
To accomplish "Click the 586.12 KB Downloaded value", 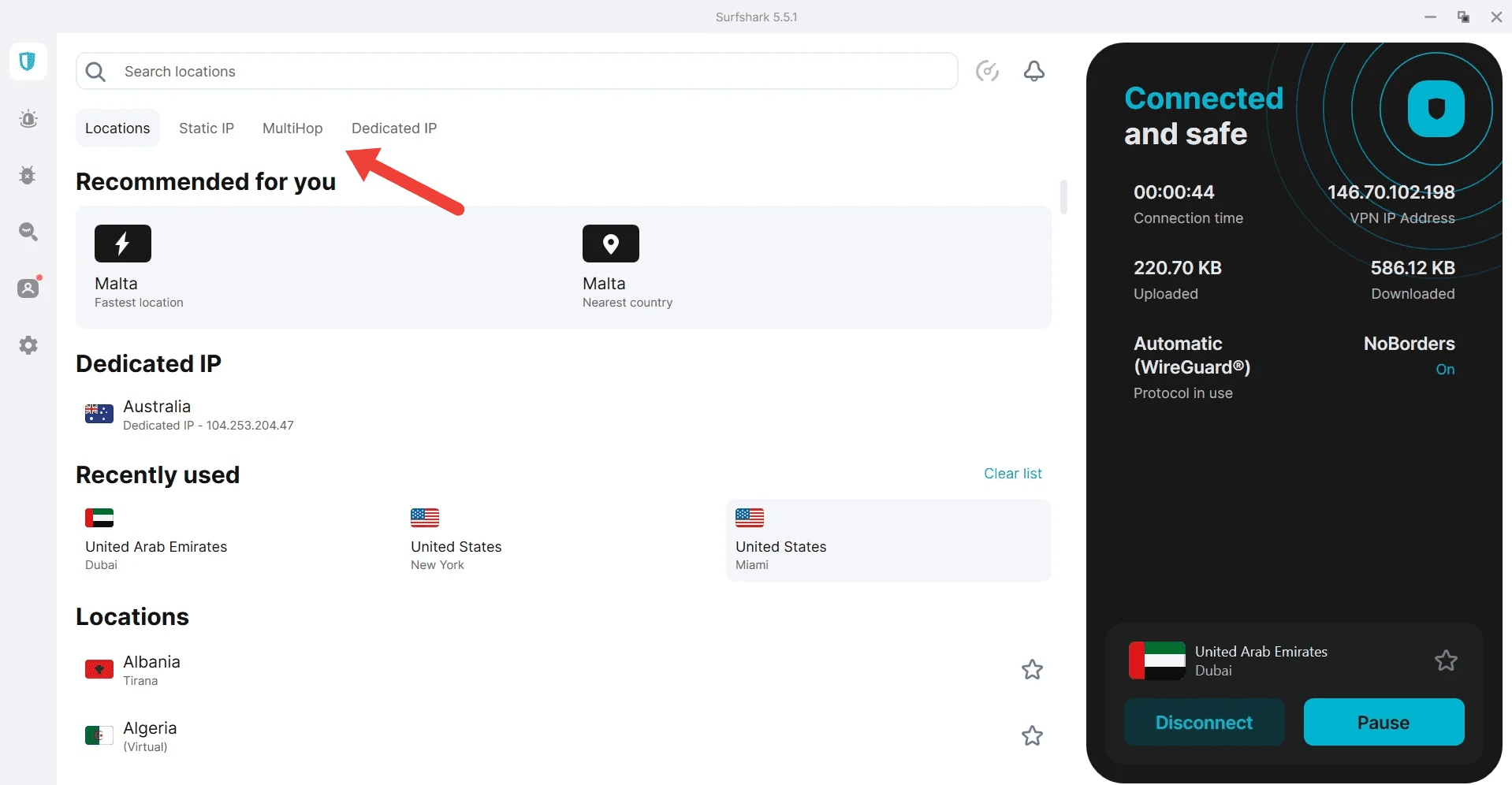I will [1413, 268].
